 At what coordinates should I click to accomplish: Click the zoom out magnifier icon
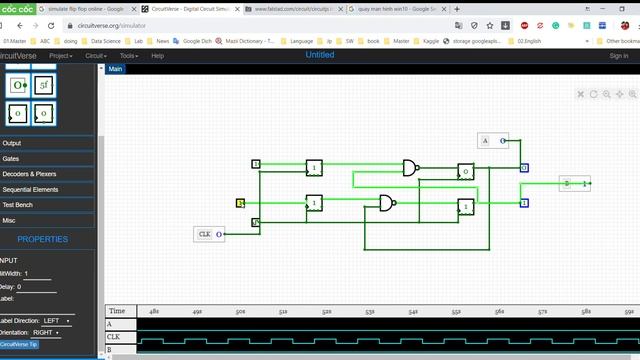pyautogui.click(x=607, y=94)
